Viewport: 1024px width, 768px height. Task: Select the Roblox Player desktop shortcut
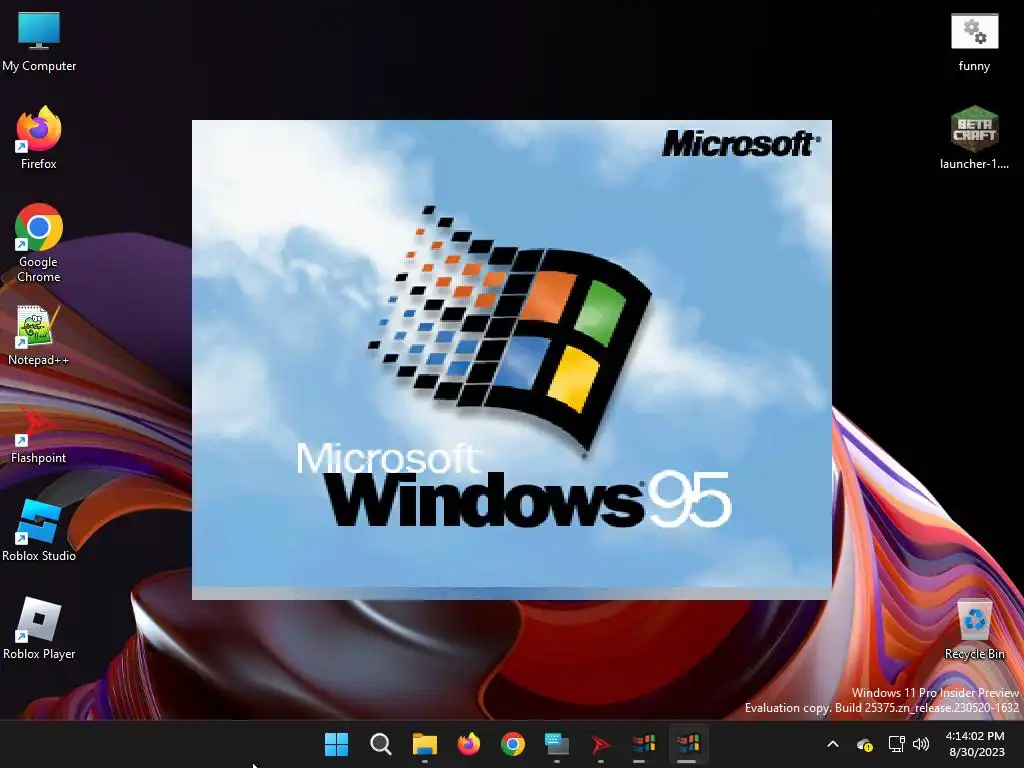[x=39, y=628]
